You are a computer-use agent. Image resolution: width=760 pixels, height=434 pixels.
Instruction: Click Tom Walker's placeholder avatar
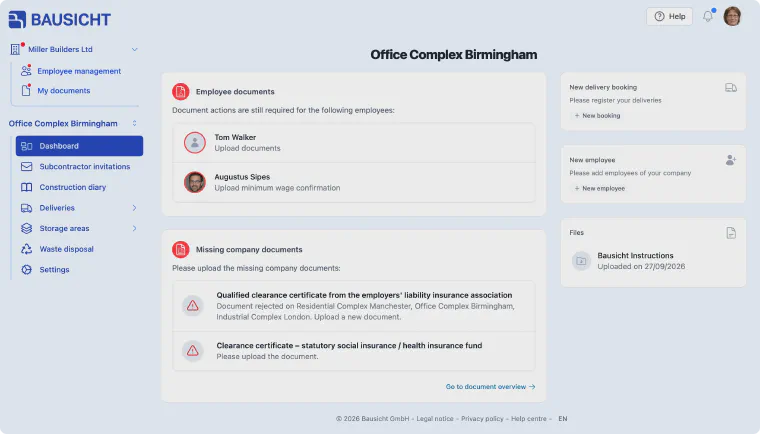click(x=195, y=143)
